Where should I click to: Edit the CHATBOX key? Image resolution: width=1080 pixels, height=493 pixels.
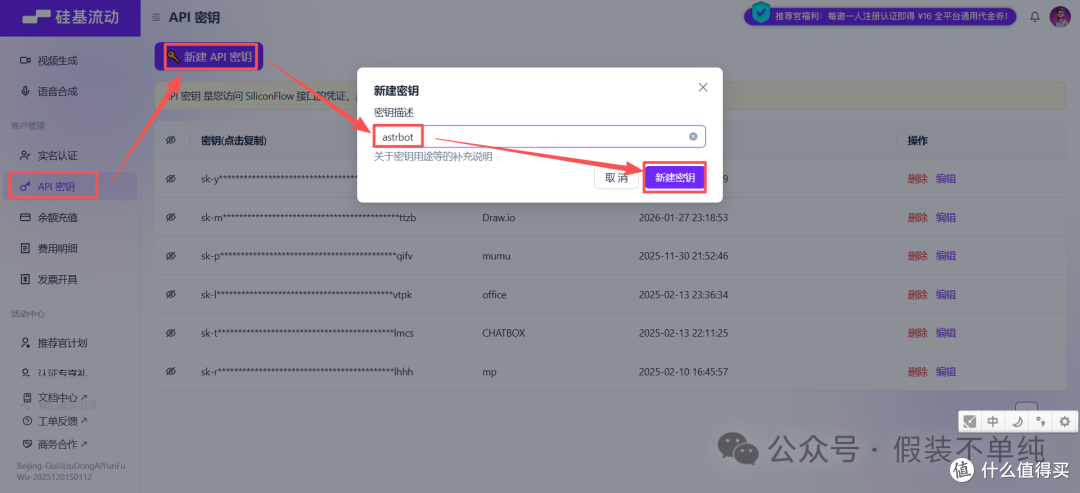[946, 333]
